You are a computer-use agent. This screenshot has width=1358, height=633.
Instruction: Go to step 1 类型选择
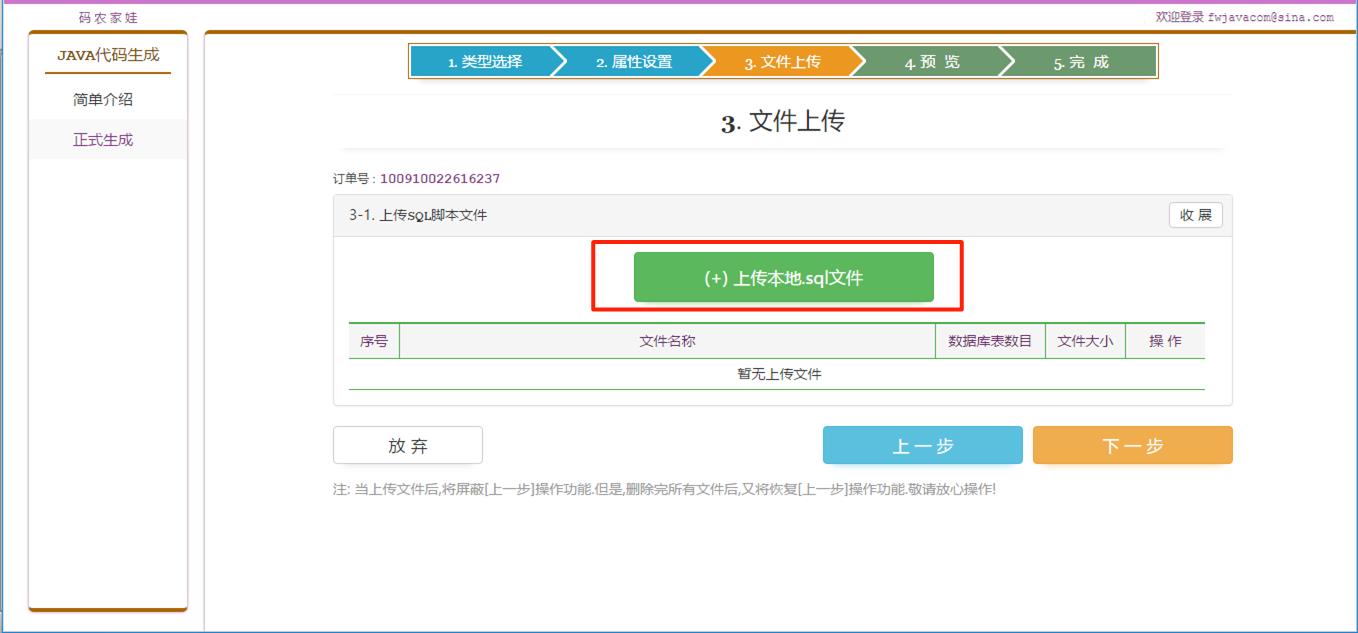point(484,62)
